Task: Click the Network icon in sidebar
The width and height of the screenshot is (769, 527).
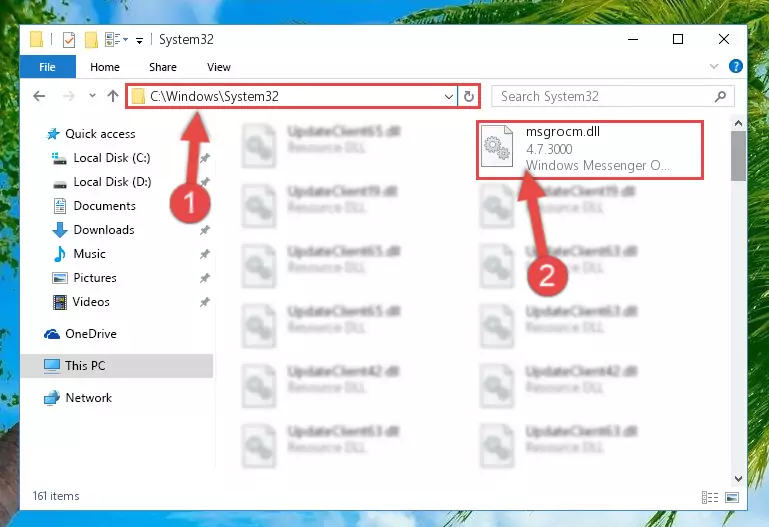Action: [x=51, y=398]
